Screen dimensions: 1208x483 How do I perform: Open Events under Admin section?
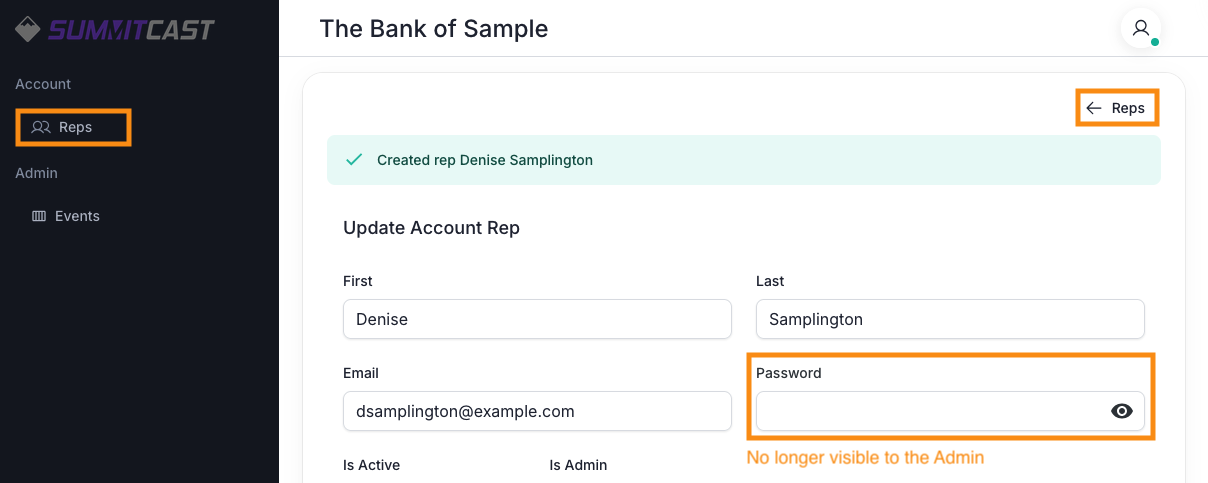[x=66, y=216]
